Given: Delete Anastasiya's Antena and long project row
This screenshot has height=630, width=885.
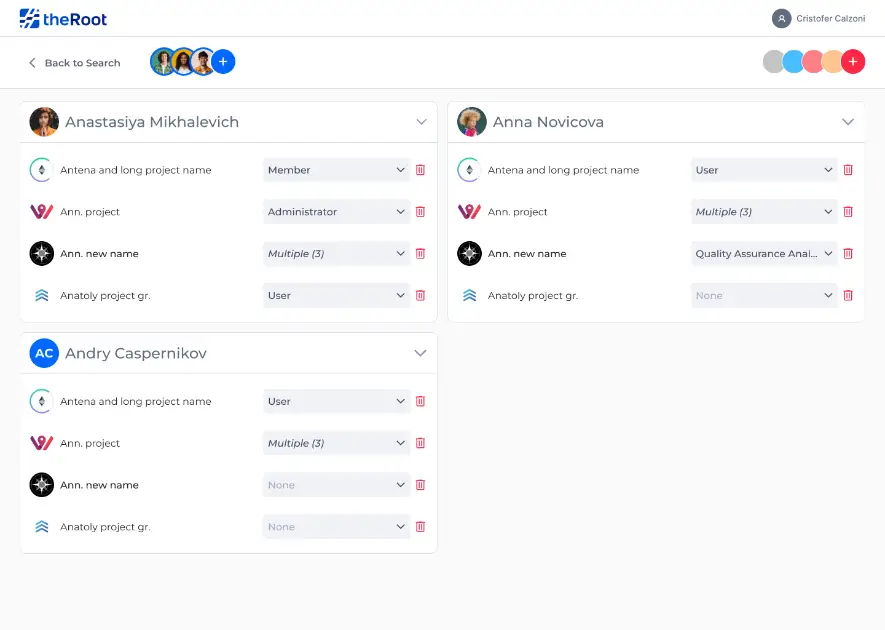Looking at the screenshot, I should pyautogui.click(x=420, y=170).
